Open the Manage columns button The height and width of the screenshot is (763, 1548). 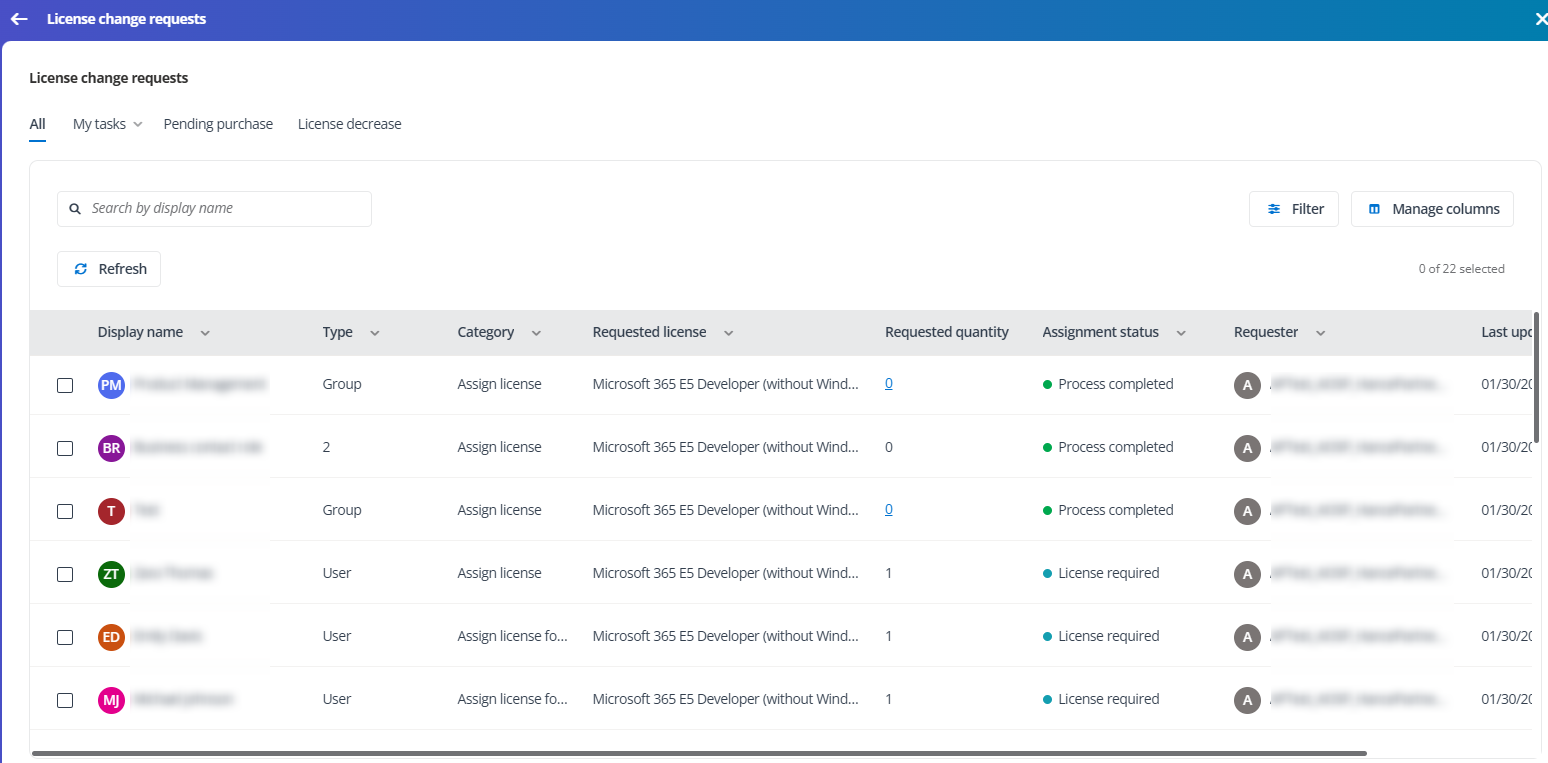click(1432, 209)
